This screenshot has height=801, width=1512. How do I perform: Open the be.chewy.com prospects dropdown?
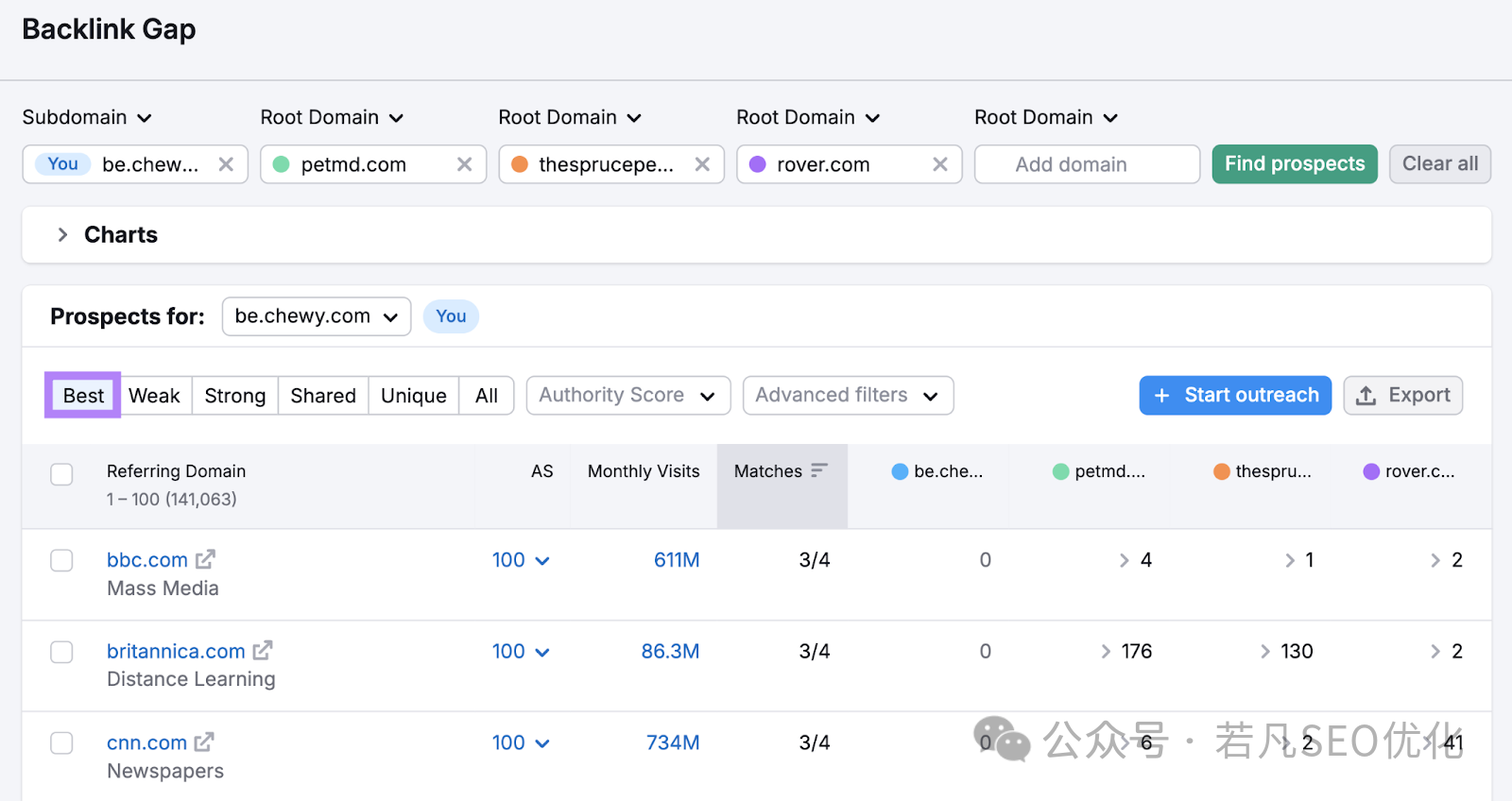pos(317,316)
